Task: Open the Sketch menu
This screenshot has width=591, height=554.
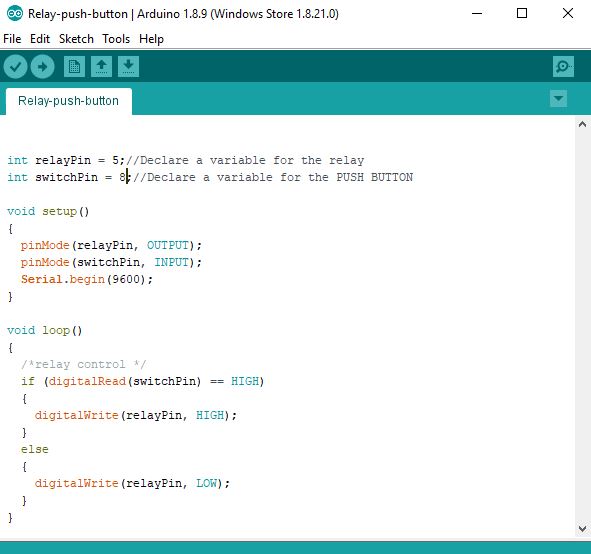Action: point(76,39)
